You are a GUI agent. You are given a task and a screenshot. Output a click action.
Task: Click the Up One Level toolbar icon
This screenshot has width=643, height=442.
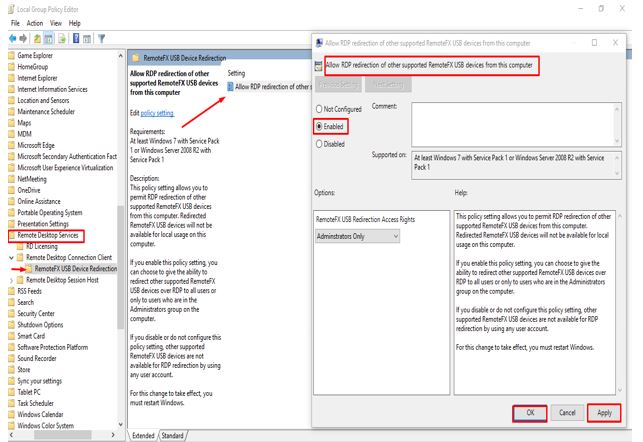click(37, 39)
